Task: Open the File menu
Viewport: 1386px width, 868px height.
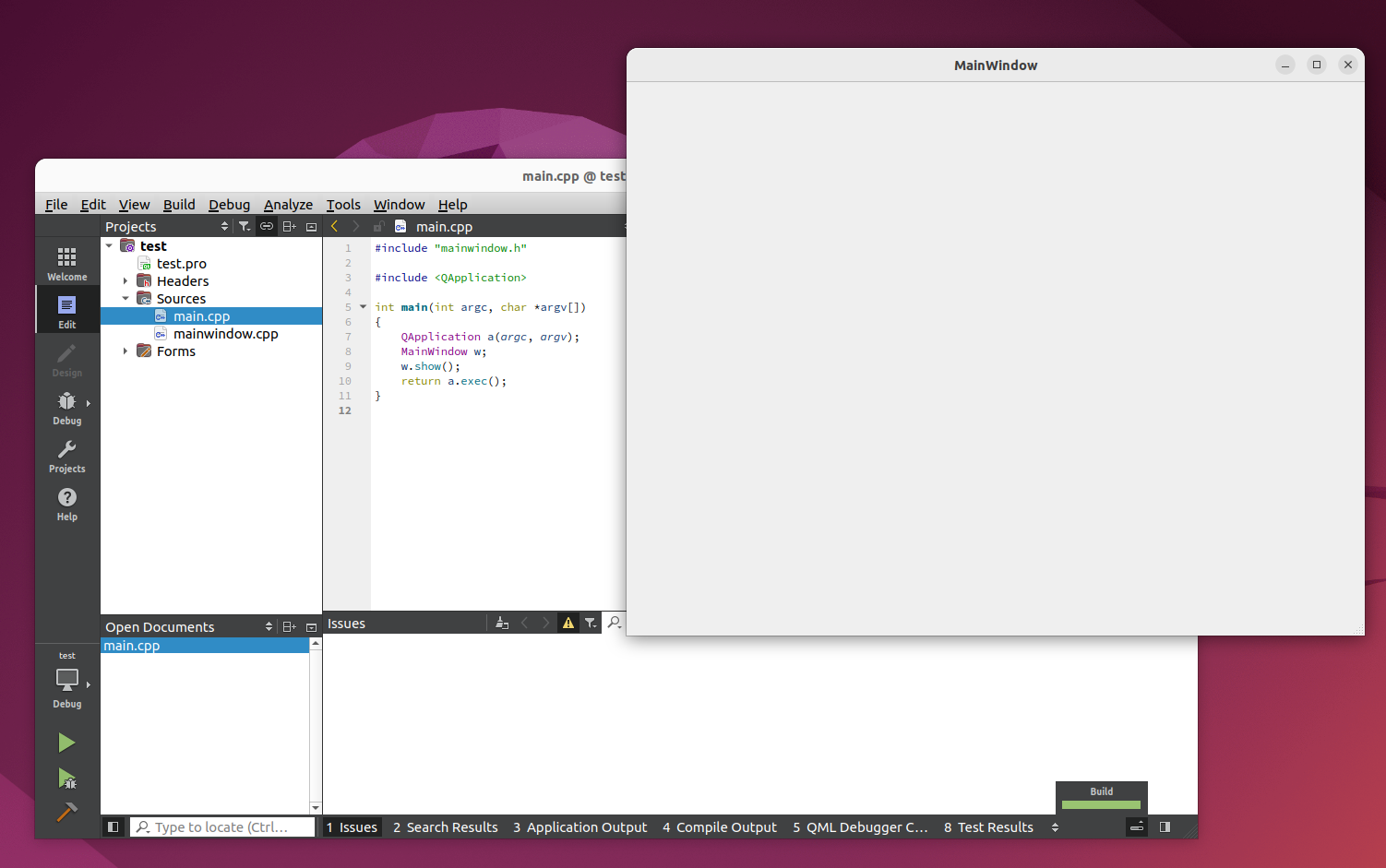Action: click(56, 204)
